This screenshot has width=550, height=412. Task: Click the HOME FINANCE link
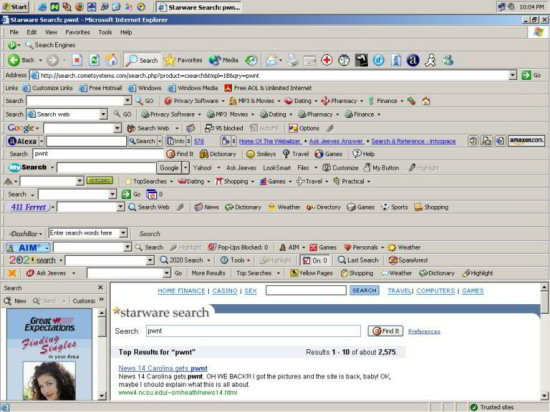(x=181, y=291)
